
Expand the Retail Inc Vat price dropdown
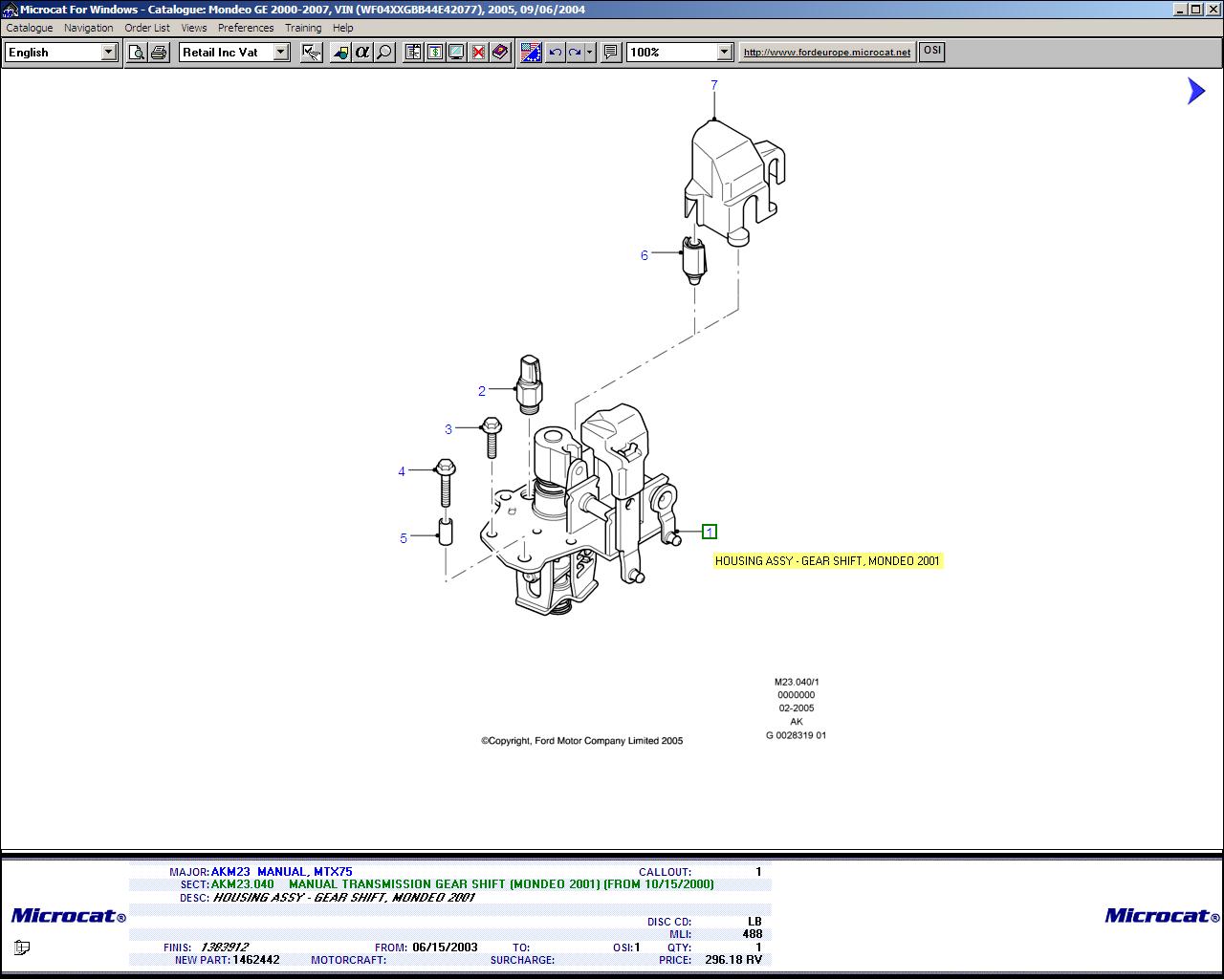(281, 53)
